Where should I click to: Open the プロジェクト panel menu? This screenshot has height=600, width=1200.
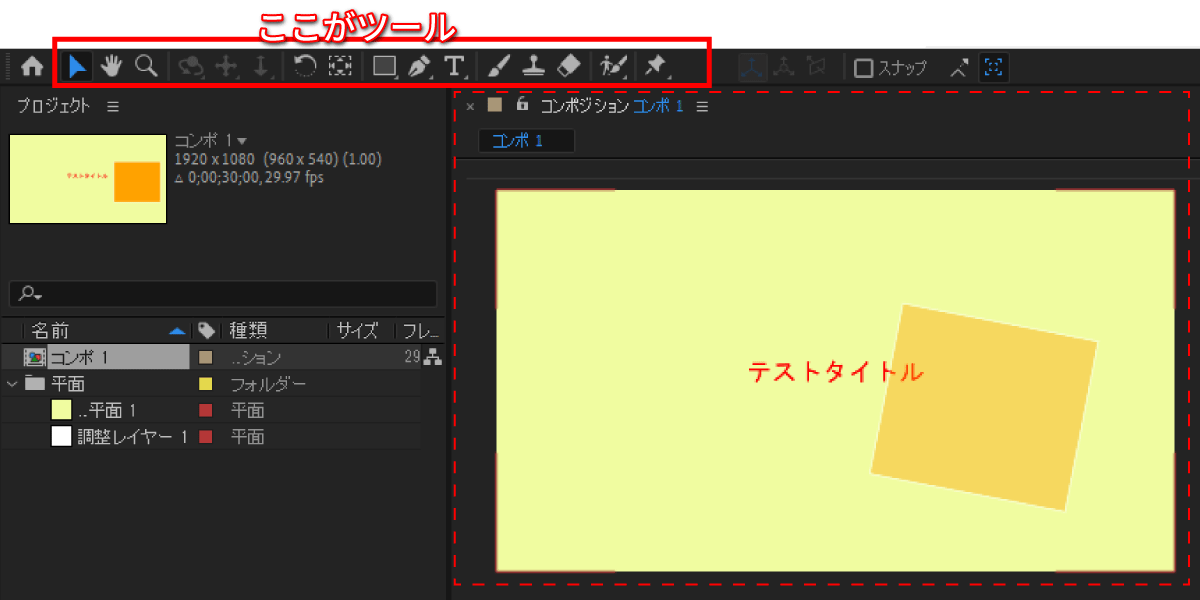pos(113,106)
